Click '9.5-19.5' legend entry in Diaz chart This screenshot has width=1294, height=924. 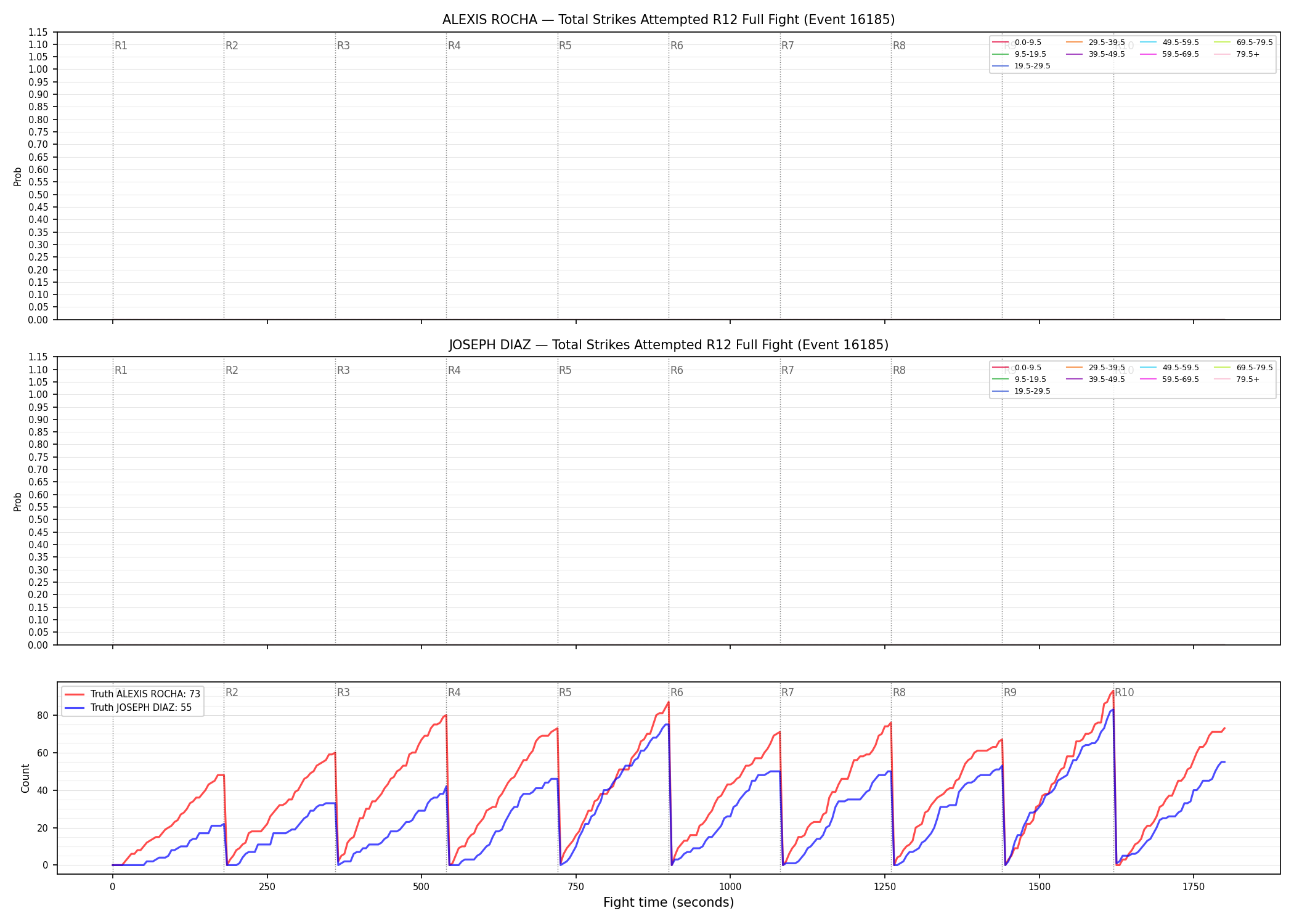(x=1030, y=379)
